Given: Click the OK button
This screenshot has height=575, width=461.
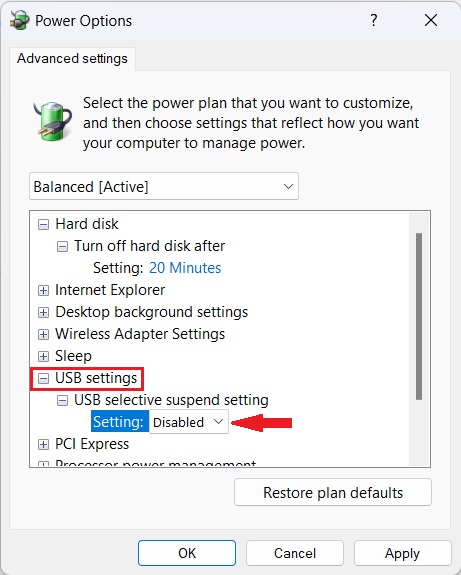Looking at the screenshot, I should (187, 553).
